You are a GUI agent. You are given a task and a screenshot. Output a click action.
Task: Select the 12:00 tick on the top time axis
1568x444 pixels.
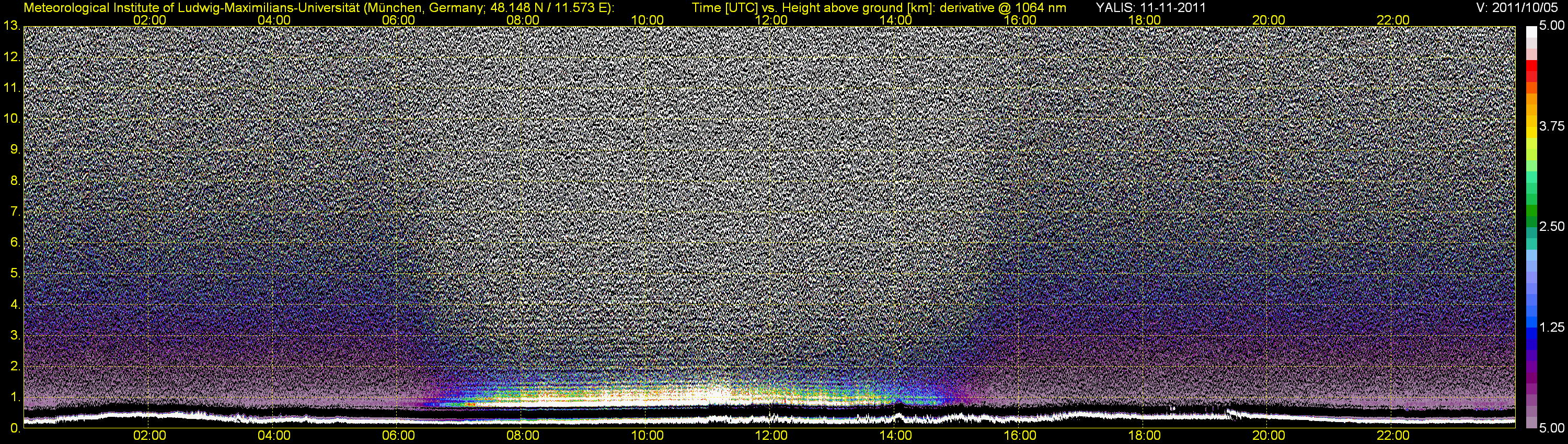771,20
